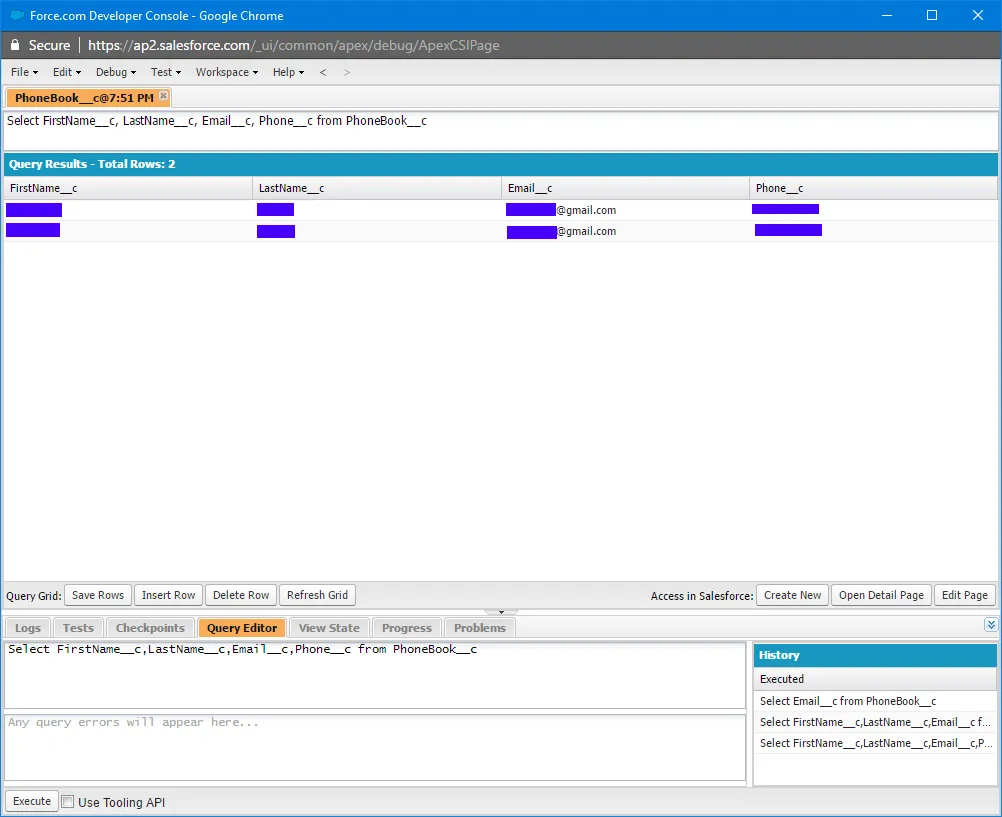Select 'Select Email__c from PhoneBook__c' history entry
This screenshot has width=1002, height=817.
coord(848,701)
